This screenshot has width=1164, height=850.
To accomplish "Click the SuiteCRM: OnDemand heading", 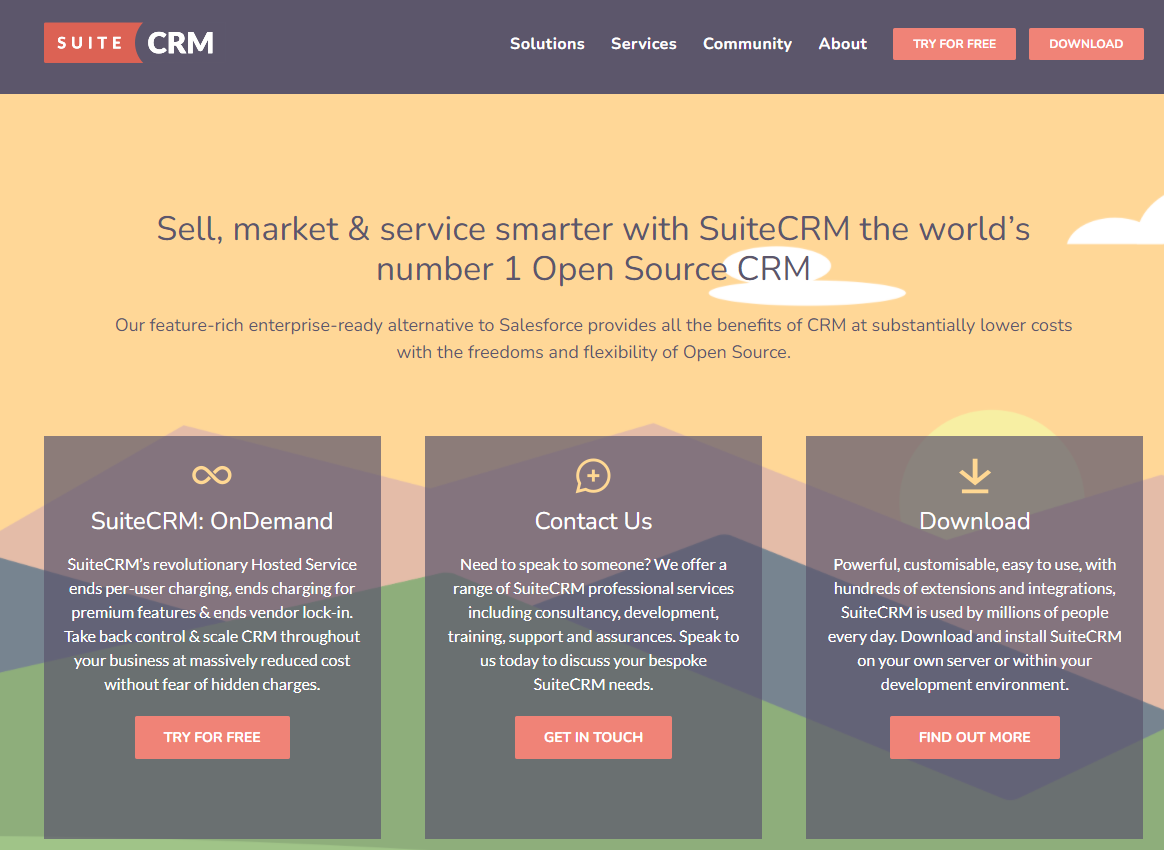I will (212, 521).
